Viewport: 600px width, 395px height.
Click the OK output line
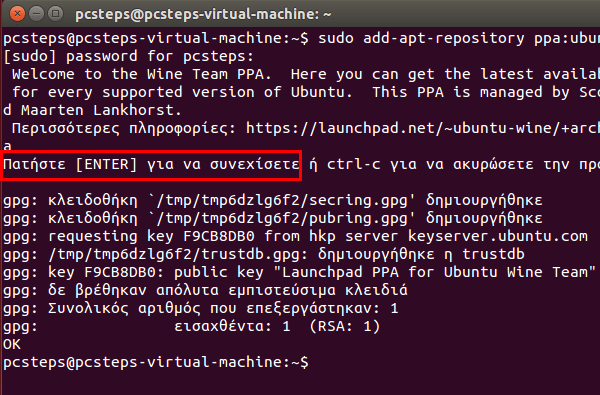[12, 344]
